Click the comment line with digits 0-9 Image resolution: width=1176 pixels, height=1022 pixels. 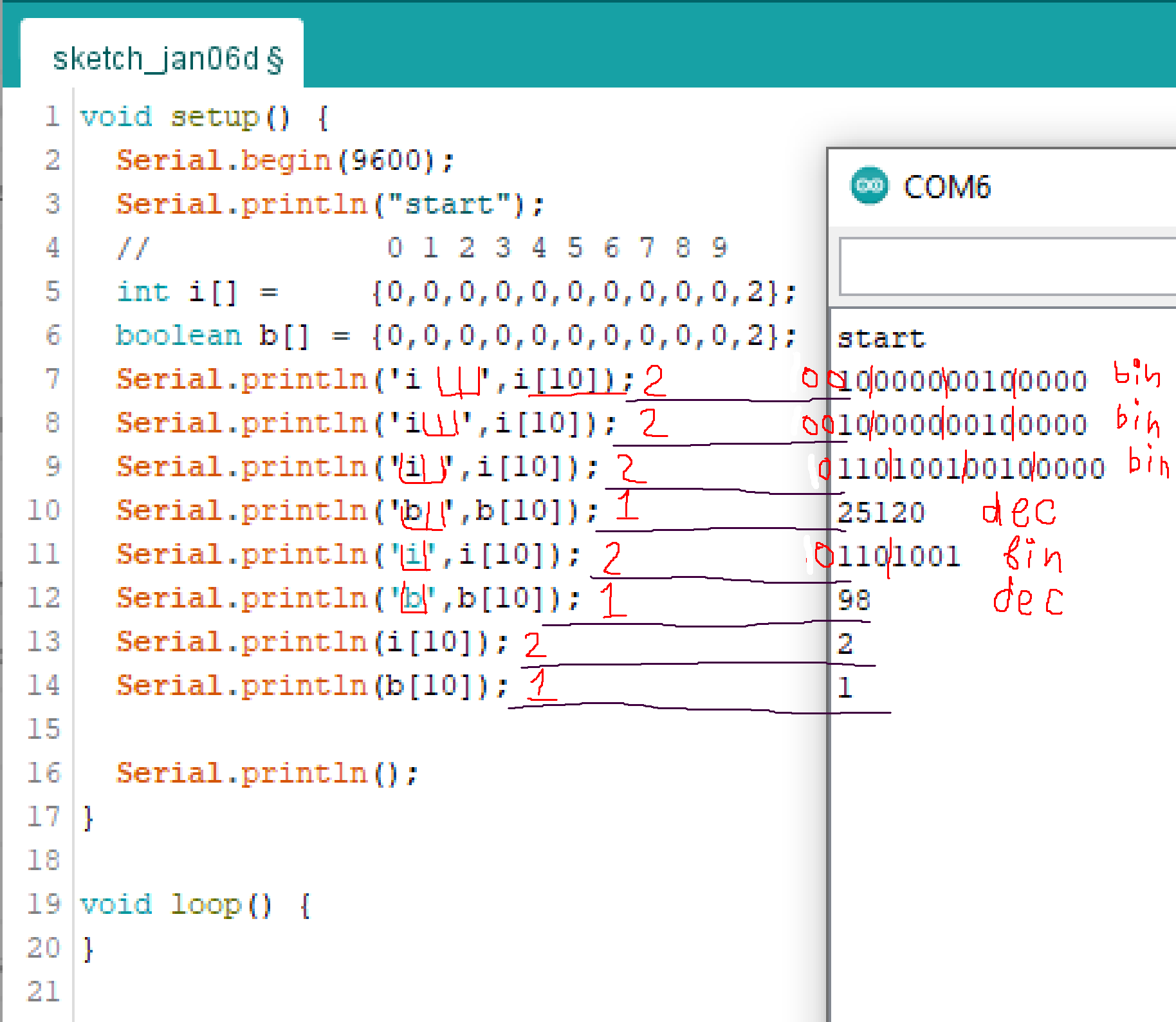[422, 248]
